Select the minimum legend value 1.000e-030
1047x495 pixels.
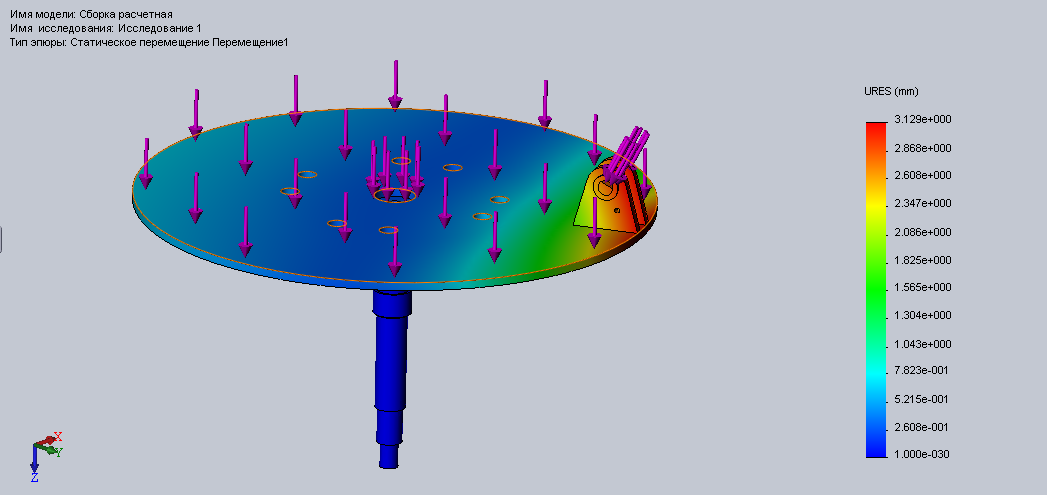click(922, 454)
